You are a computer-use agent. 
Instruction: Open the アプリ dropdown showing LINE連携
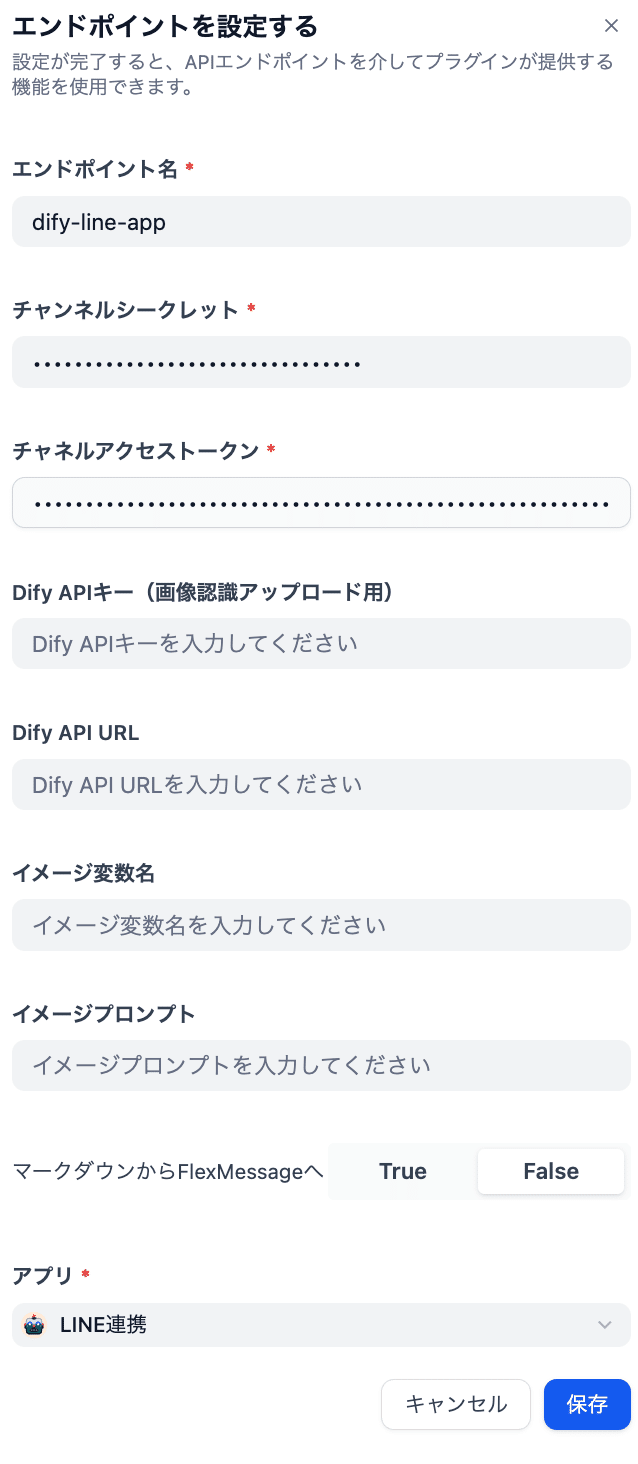click(320, 1324)
